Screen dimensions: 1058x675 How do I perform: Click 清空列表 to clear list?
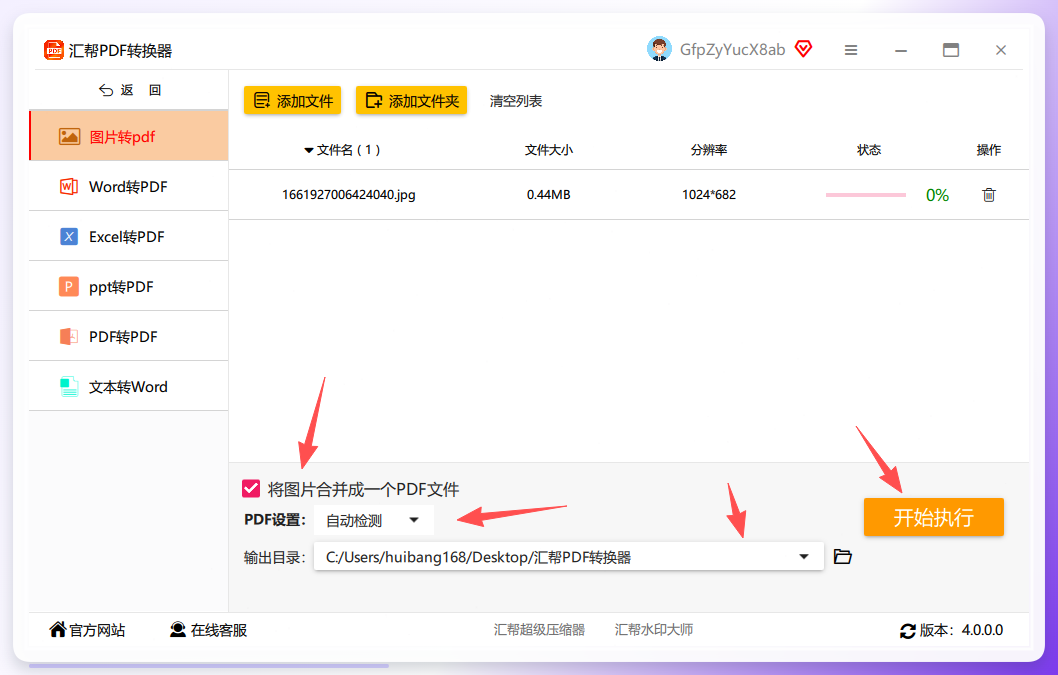516,101
